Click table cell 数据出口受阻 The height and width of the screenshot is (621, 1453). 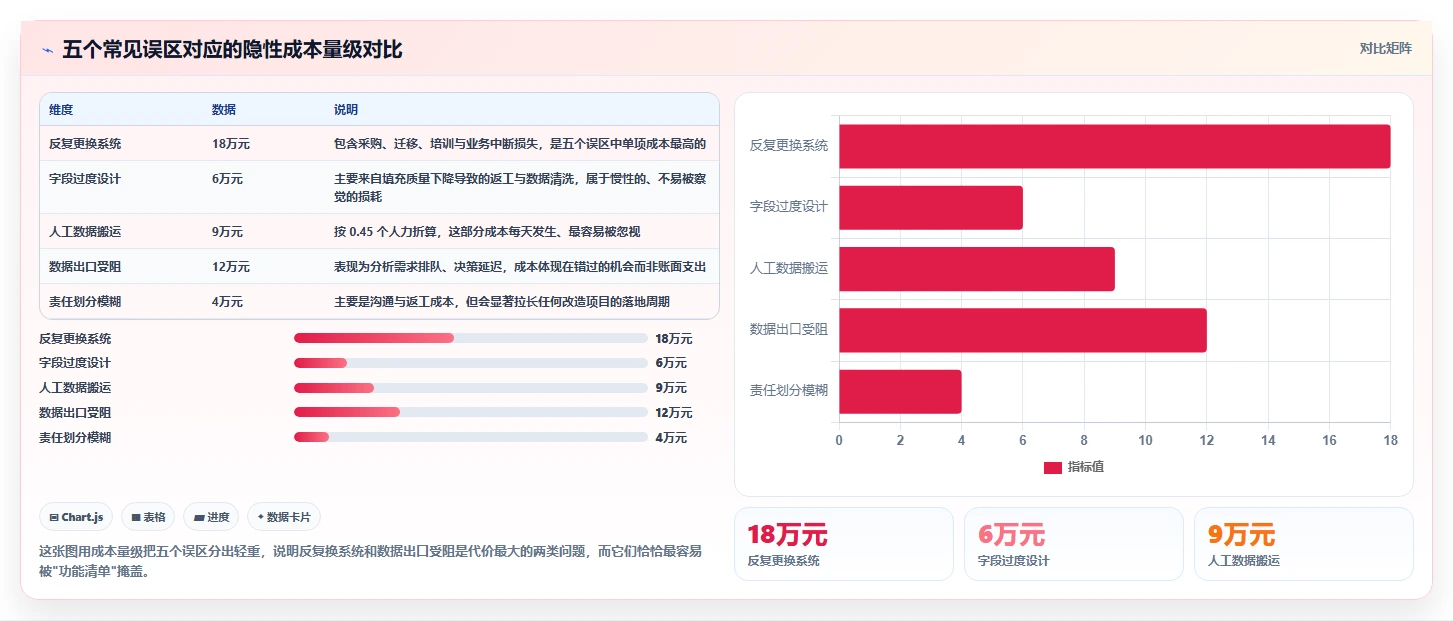click(85, 267)
